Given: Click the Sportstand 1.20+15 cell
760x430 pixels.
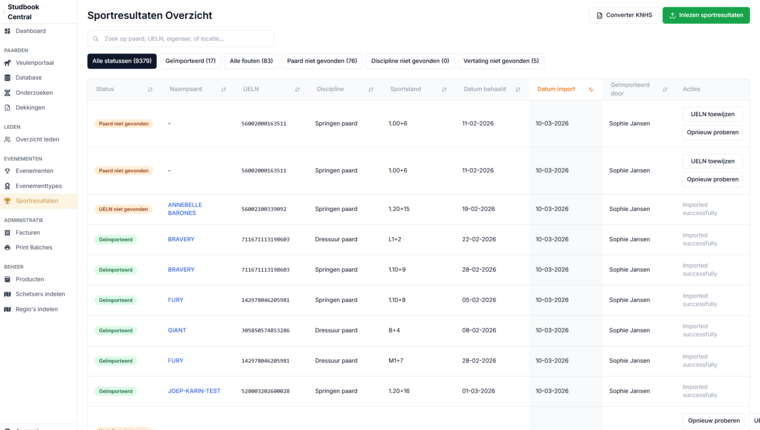Looking at the screenshot, I should pyautogui.click(x=399, y=209).
